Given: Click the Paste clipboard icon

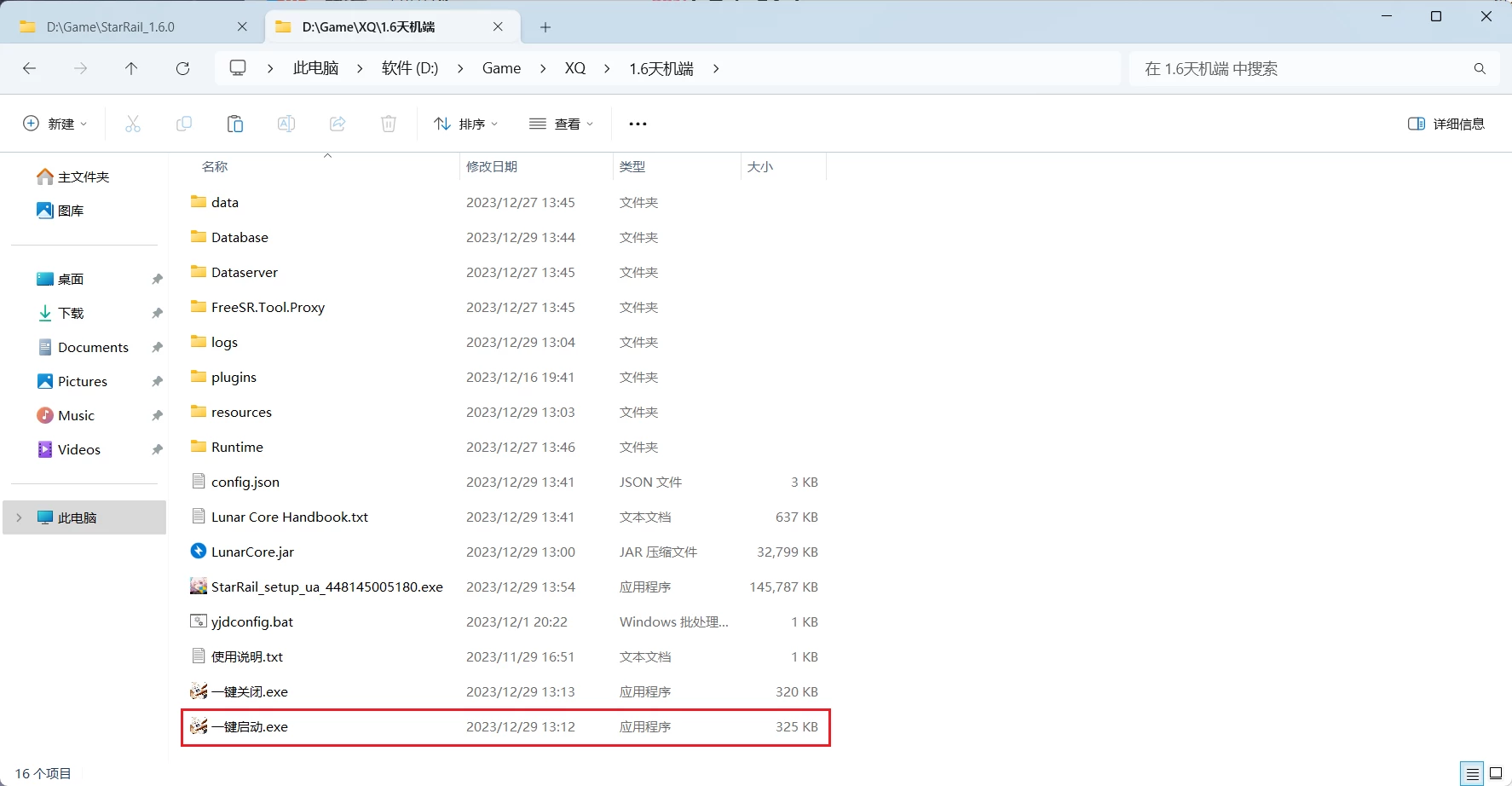Looking at the screenshot, I should (235, 124).
